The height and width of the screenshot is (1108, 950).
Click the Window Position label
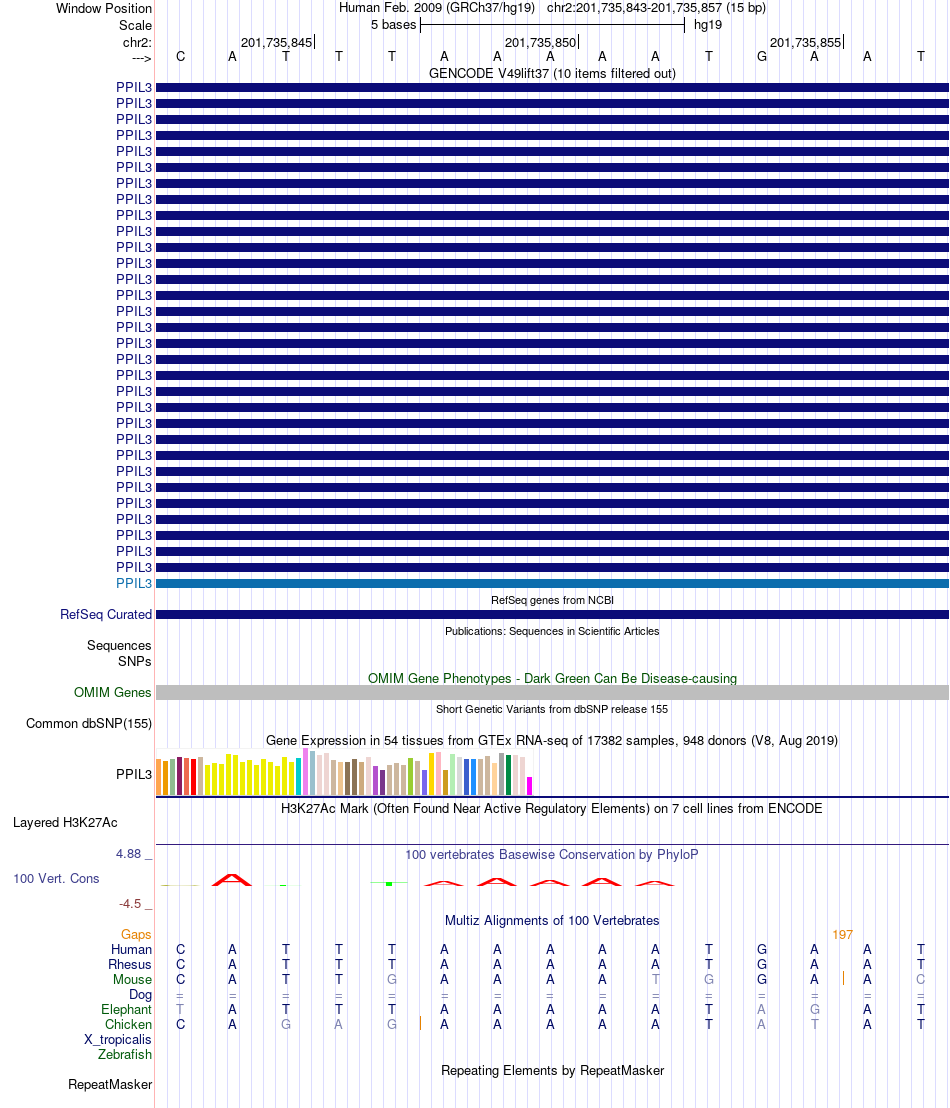tap(104, 8)
